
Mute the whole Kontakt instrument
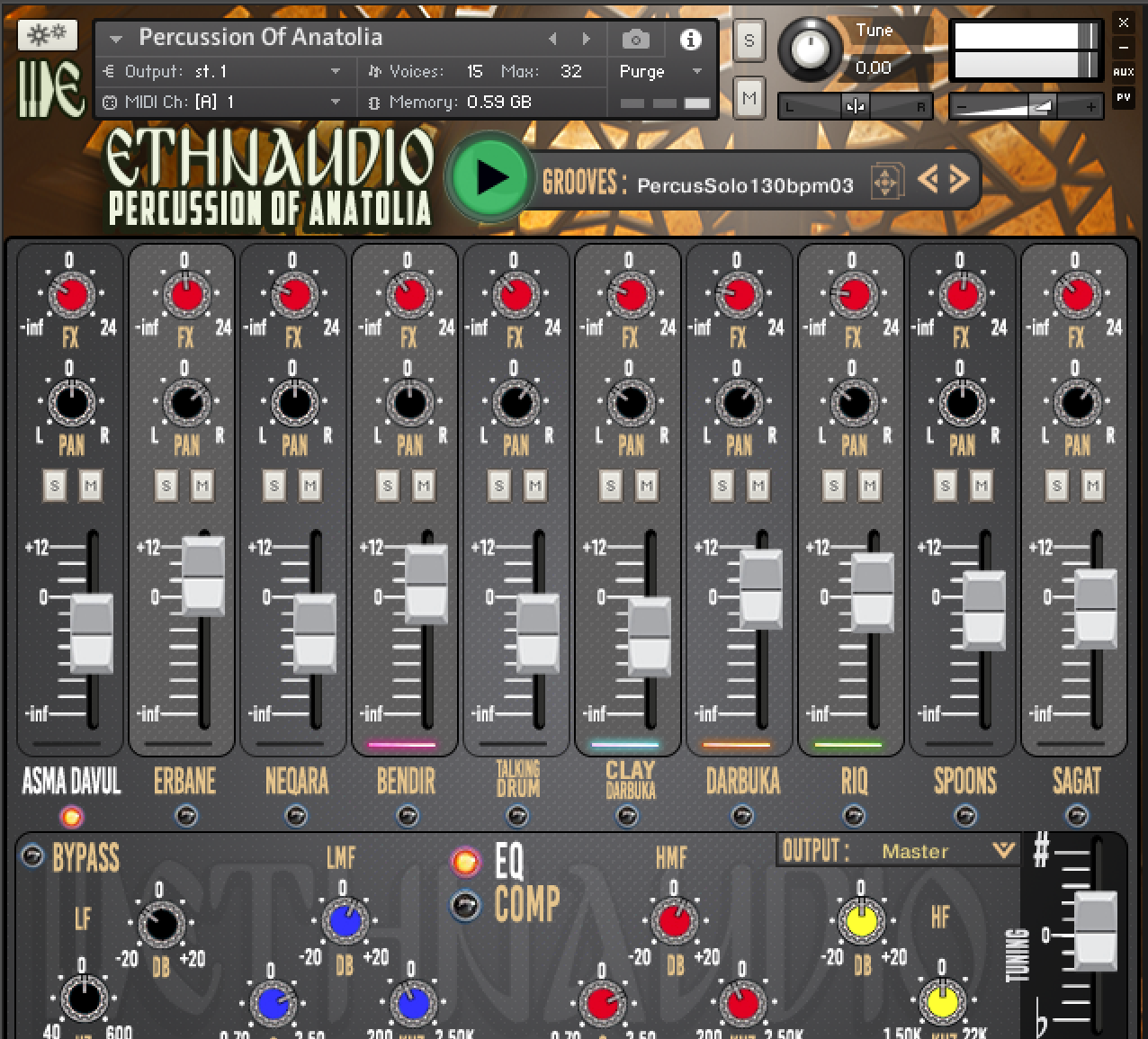coord(749,97)
